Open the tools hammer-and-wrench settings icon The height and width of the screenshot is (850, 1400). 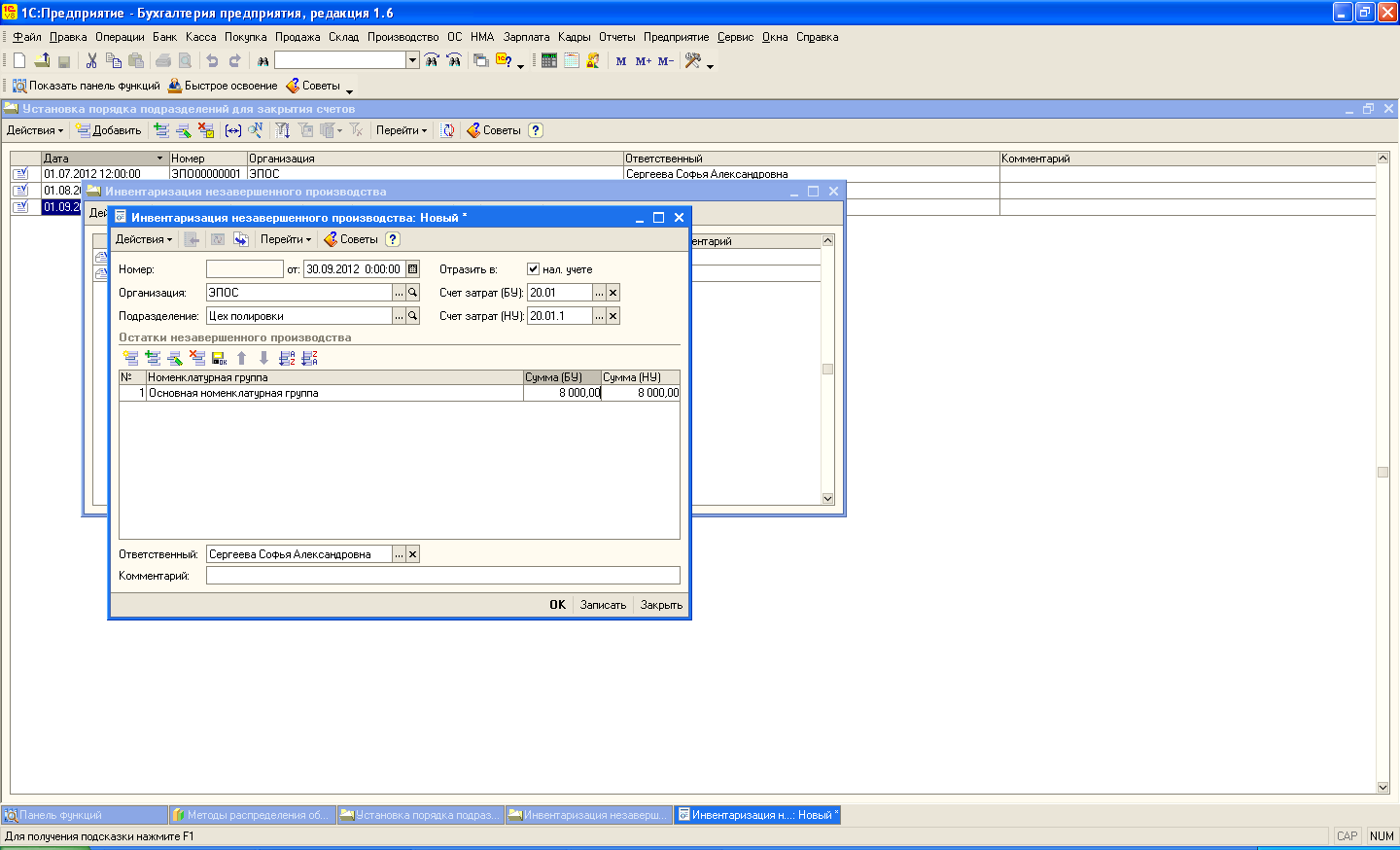coord(693,60)
